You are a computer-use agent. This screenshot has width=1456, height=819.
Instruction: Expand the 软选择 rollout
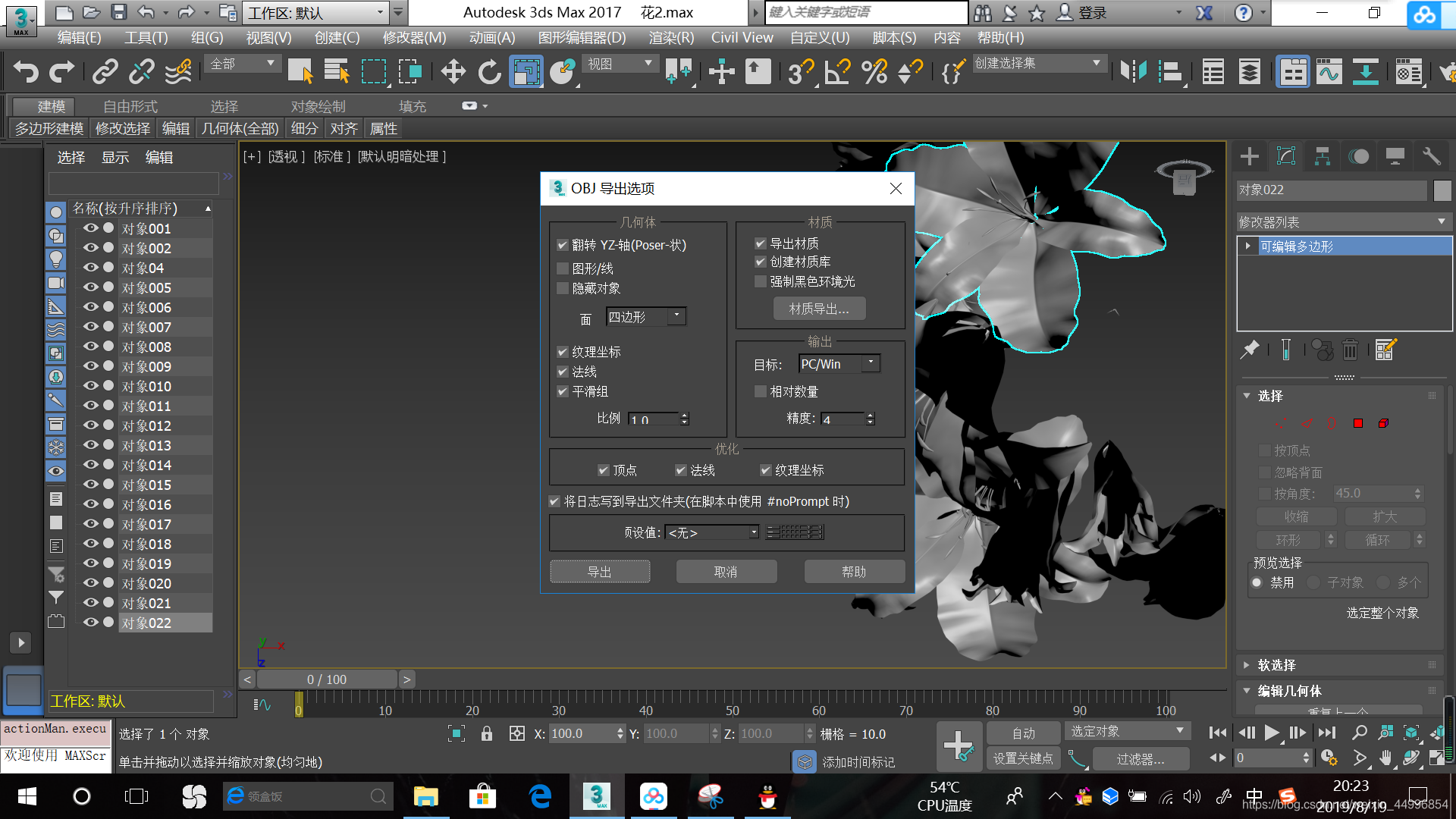click(x=1276, y=665)
